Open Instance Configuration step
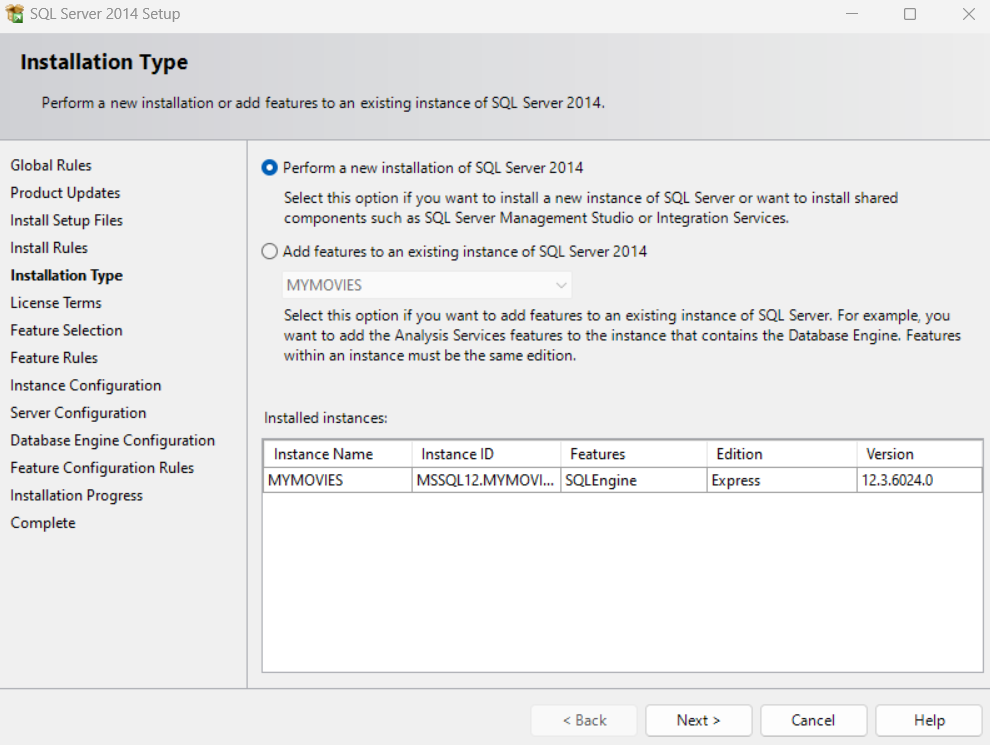 [86, 385]
